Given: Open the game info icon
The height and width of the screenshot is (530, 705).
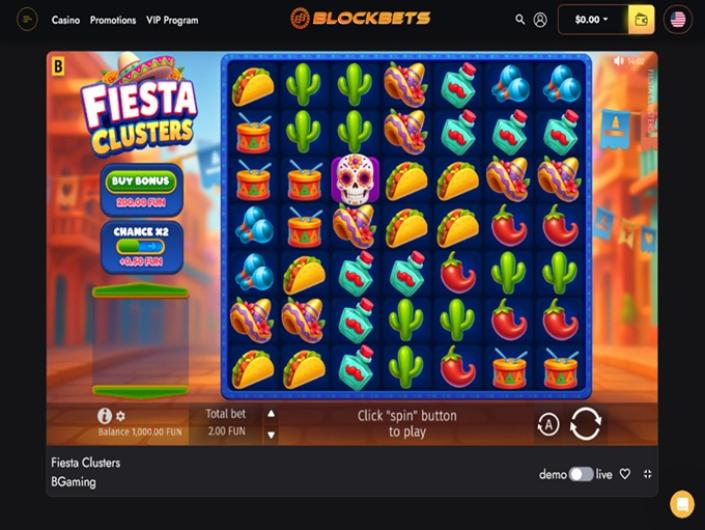Looking at the screenshot, I should pyautogui.click(x=104, y=416).
